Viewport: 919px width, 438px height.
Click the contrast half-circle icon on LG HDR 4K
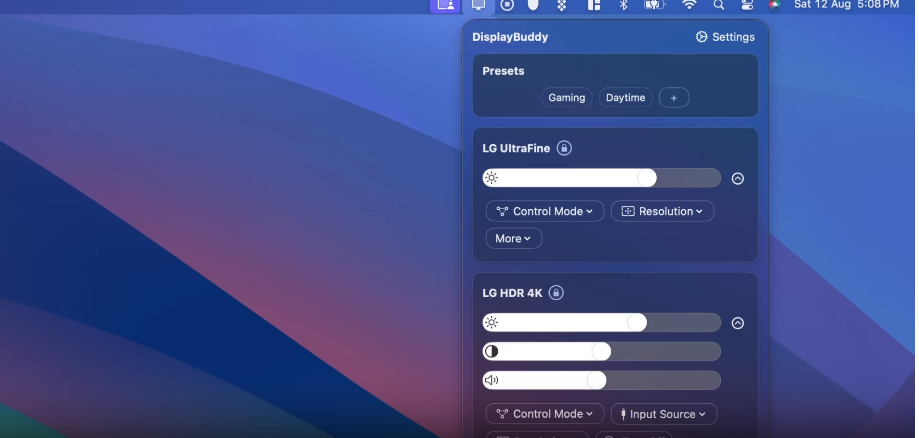[x=492, y=351]
